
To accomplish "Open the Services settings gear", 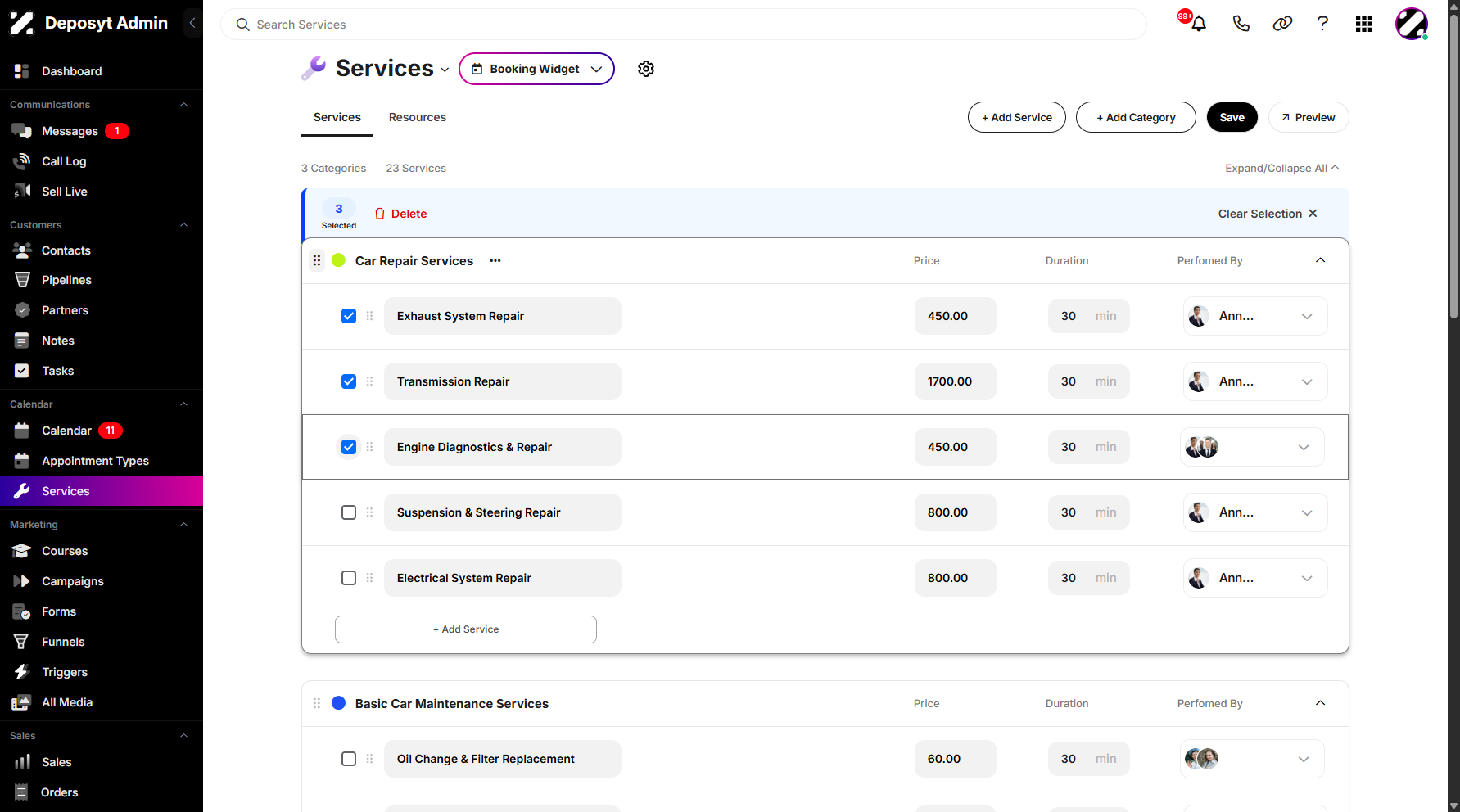I will coord(646,69).
